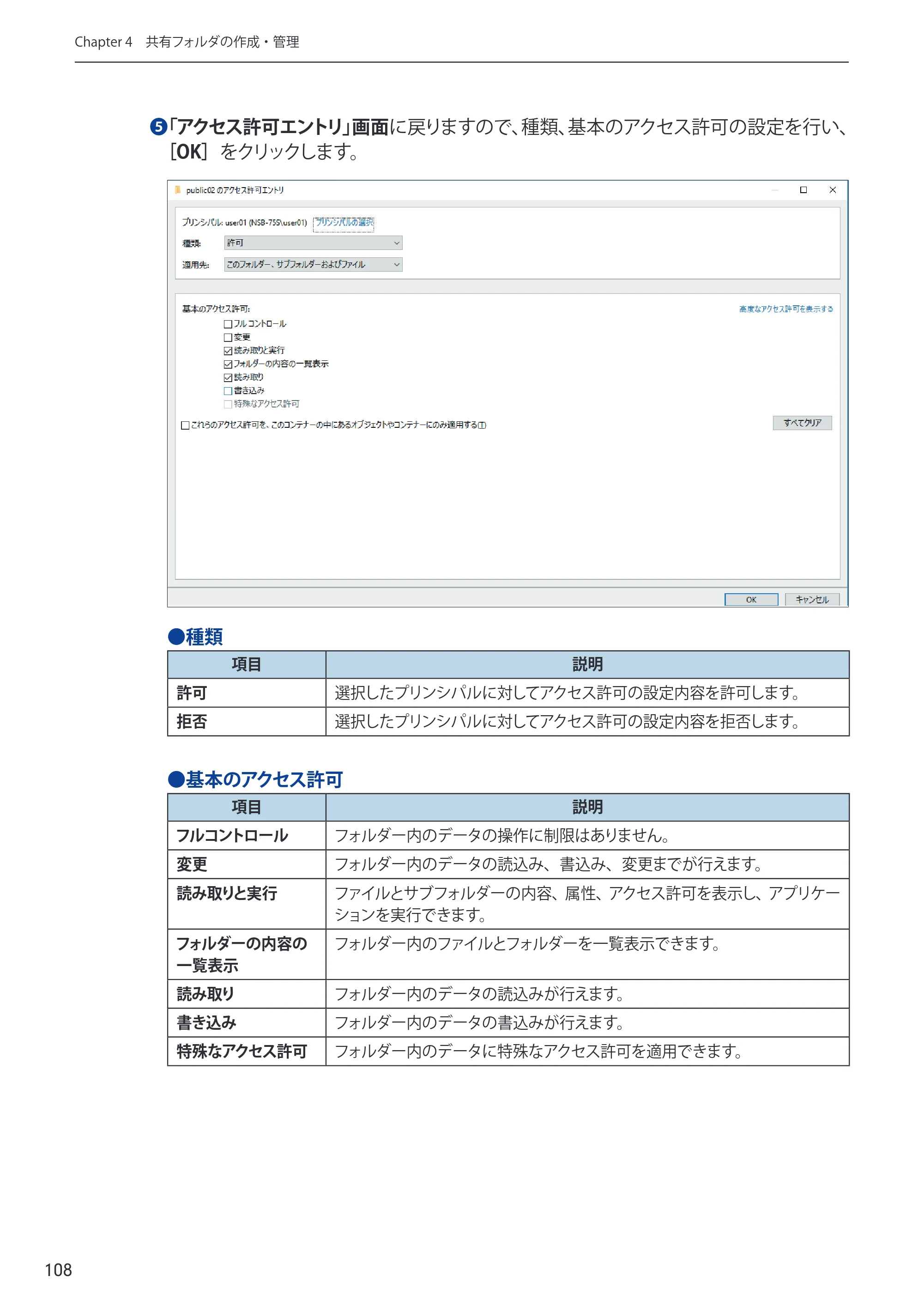
Task: Uncheck 読み取りと実行 permission
Action: pos(228,351)
